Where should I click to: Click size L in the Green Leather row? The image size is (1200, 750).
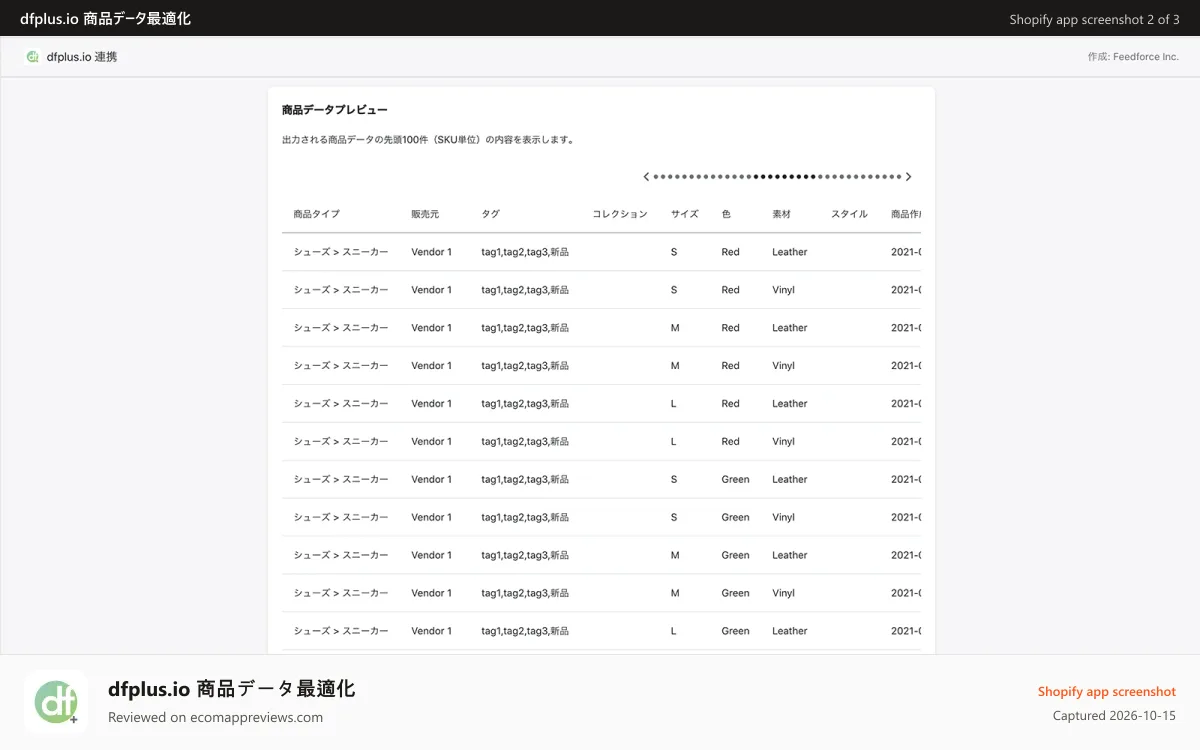coord(674,632)
